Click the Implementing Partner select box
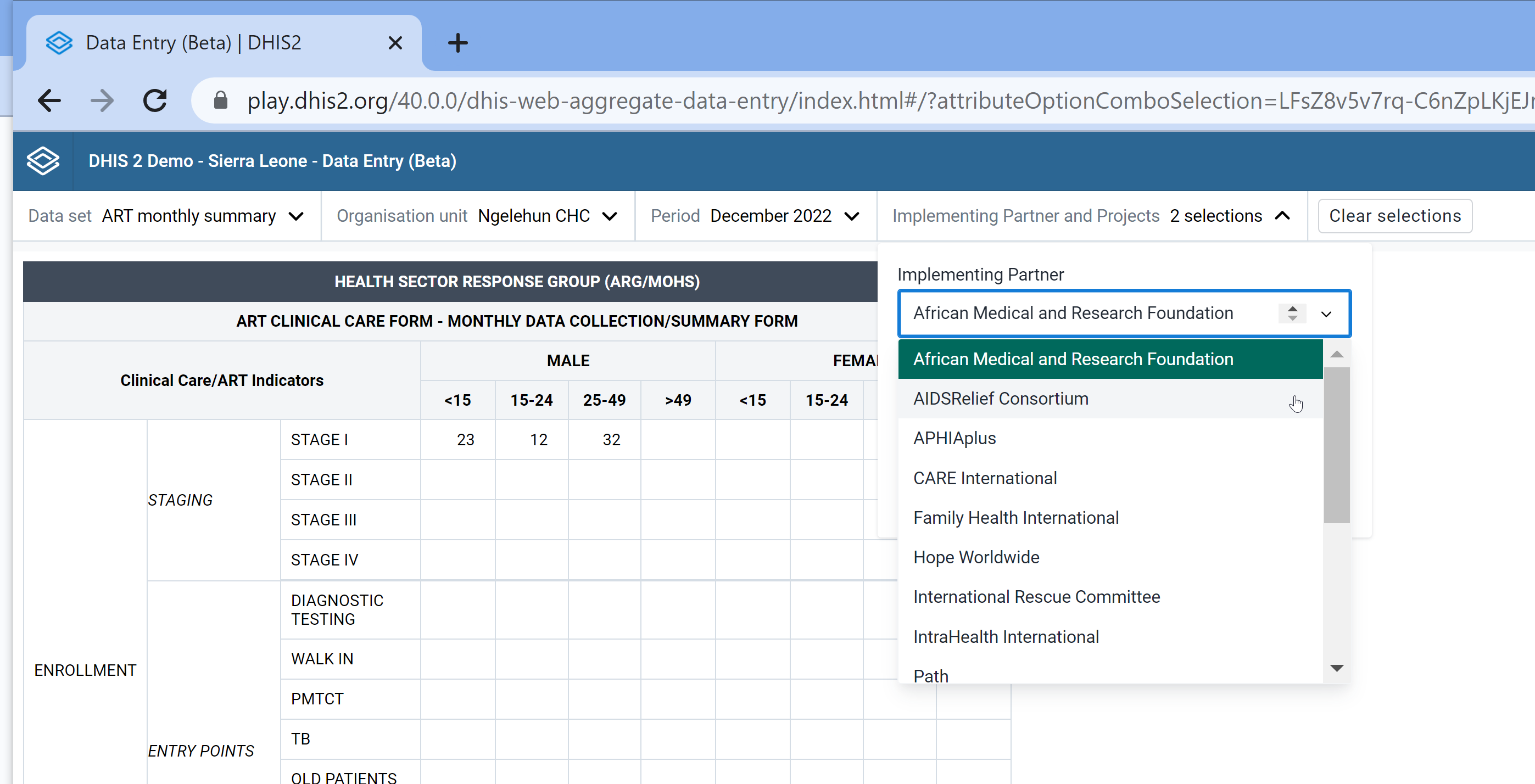The height and width of the screenshot is (784, 1535). tap(1124, 313)
